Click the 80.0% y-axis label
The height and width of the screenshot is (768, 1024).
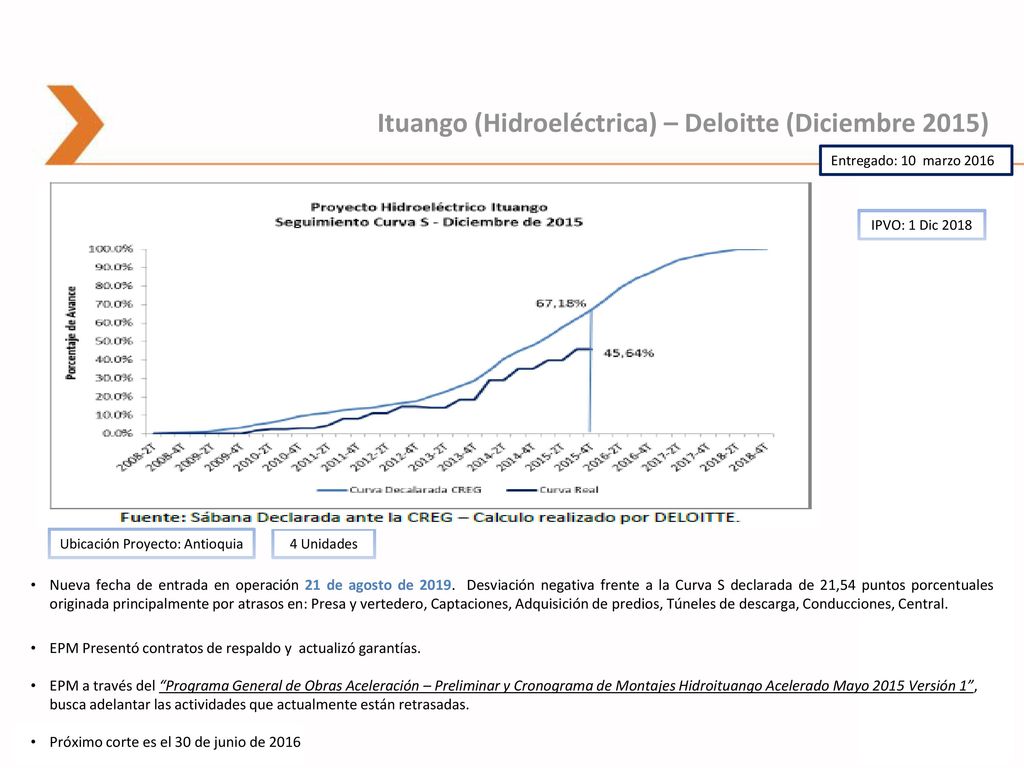coord(114,285)
